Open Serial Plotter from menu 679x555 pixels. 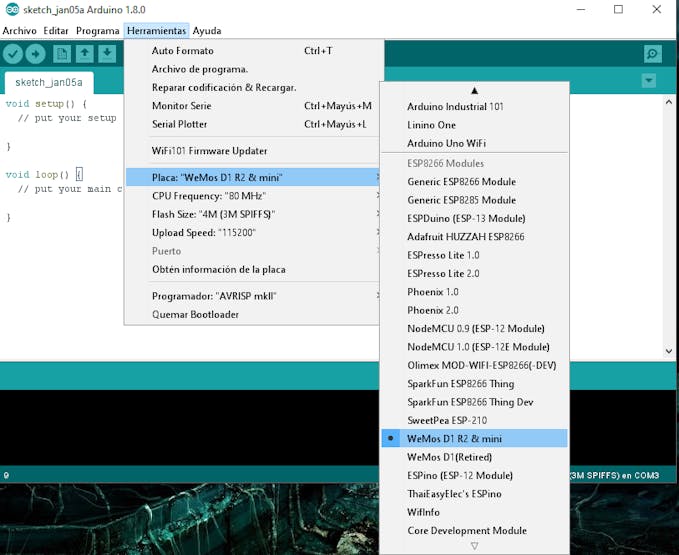pyautogui.click(x=253, y=124)
